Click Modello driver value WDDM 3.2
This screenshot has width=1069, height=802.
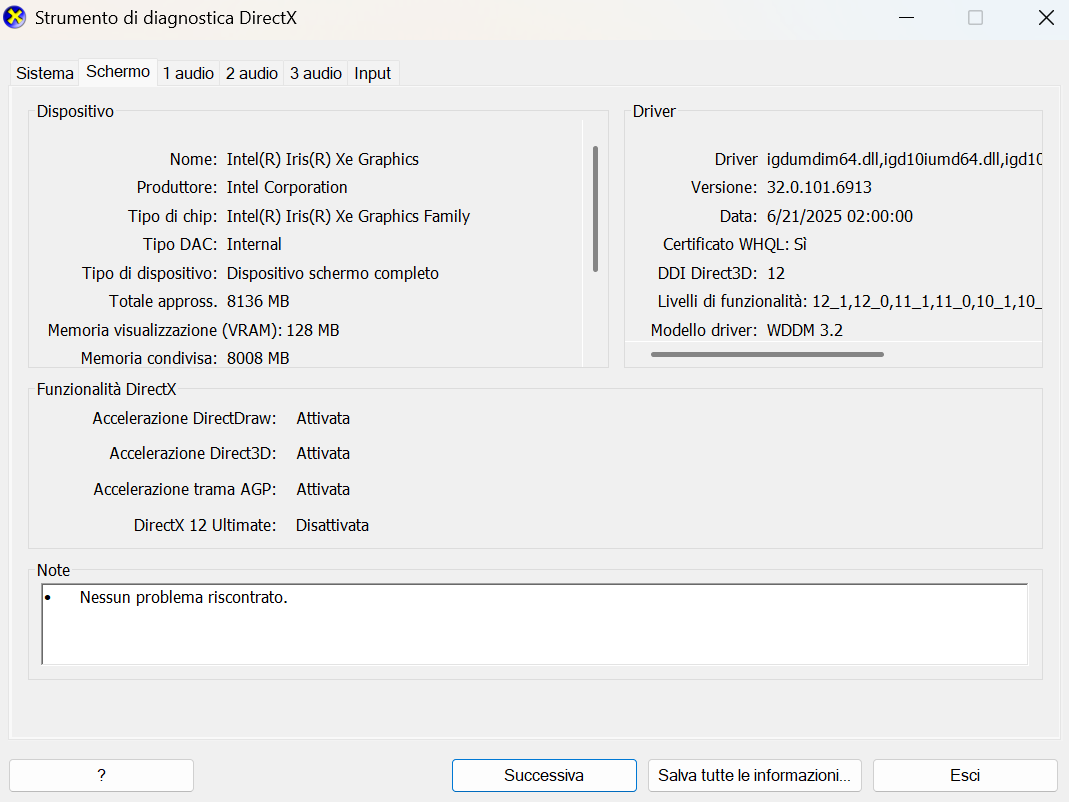point(804,330)
